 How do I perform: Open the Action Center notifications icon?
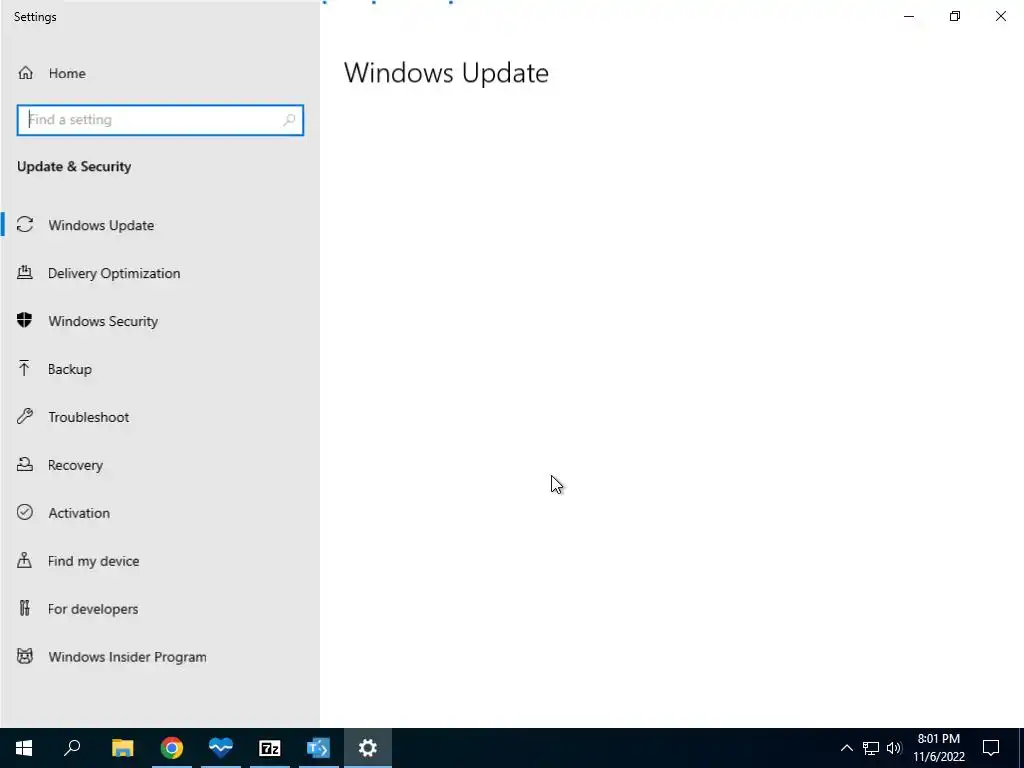(991, 748)
